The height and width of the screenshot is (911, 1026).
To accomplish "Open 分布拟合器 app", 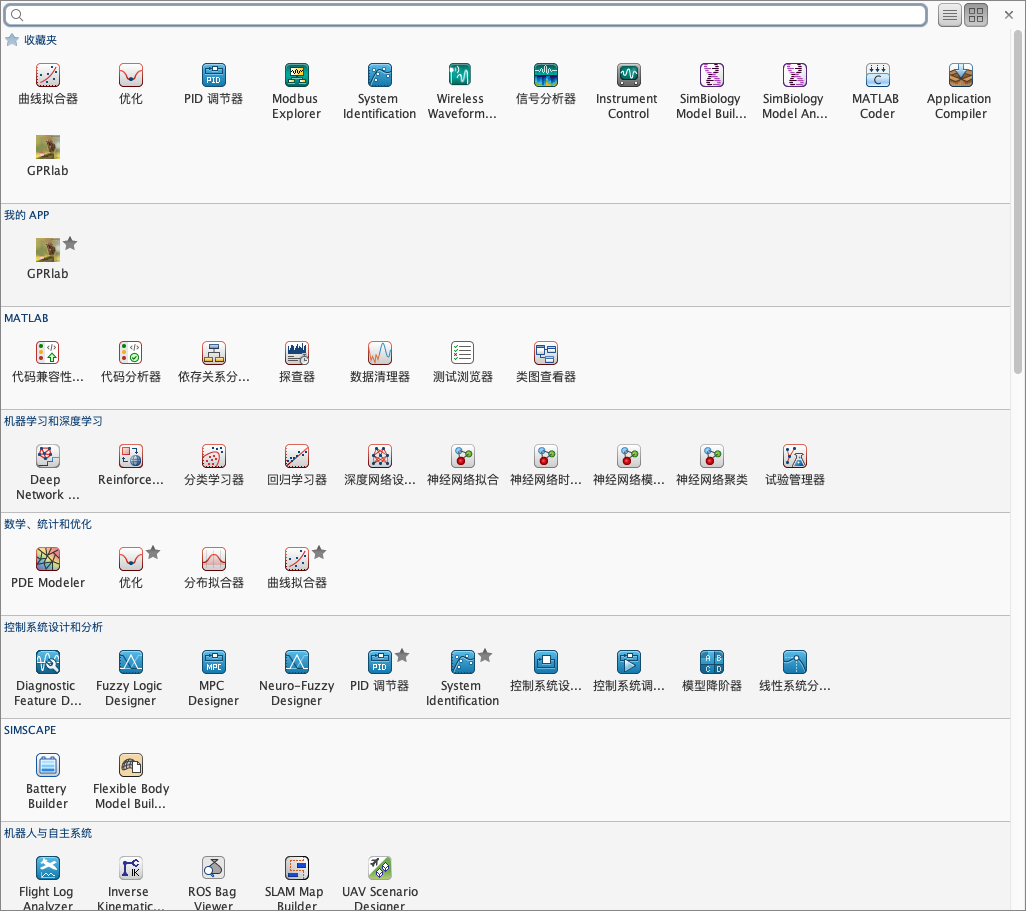I will coord(213,568).
